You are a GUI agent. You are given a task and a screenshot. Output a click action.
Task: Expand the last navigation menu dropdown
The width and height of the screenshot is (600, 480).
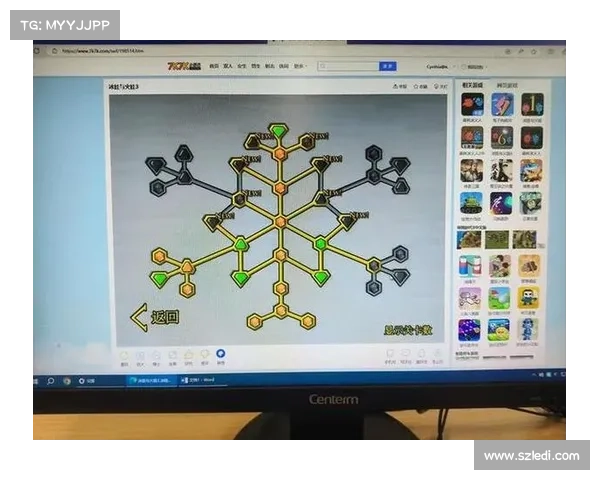pos(301,66)
